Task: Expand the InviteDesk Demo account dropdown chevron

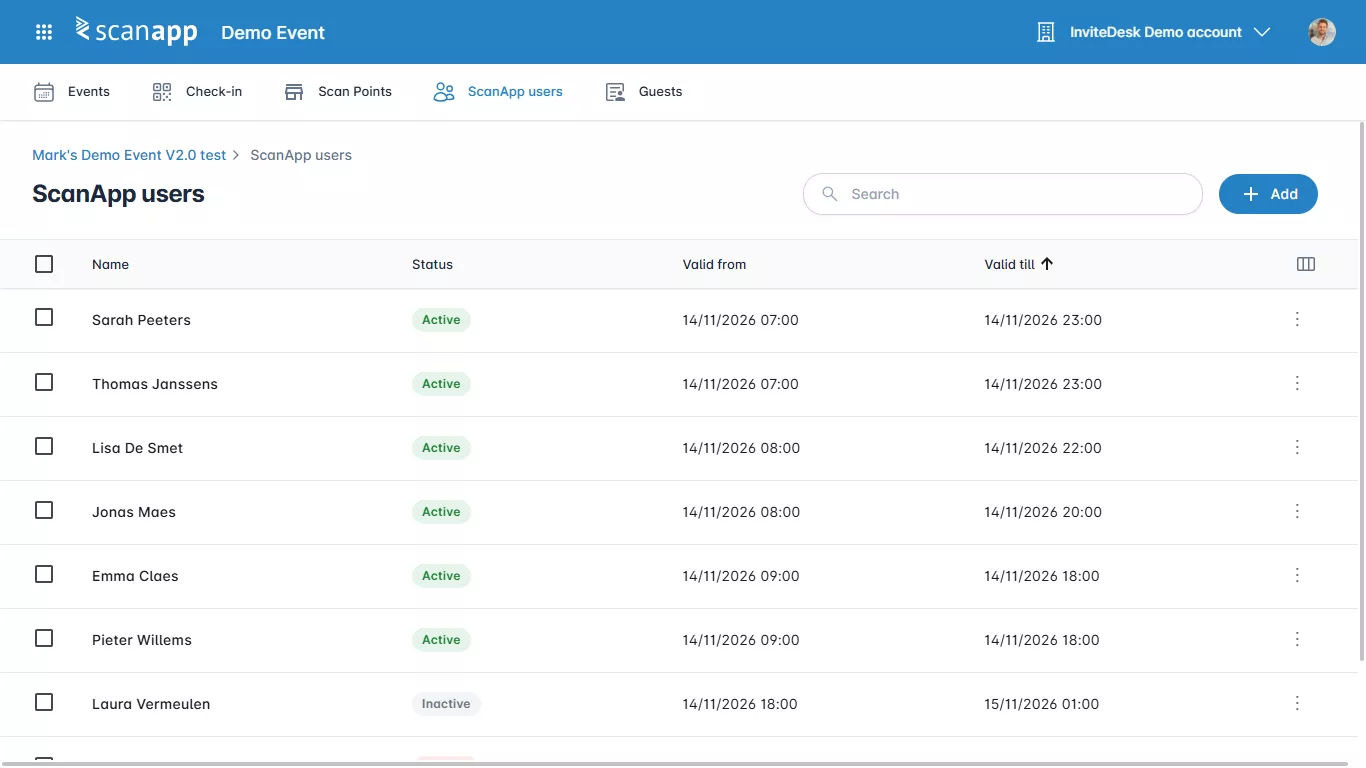Action: [1262, 32]
